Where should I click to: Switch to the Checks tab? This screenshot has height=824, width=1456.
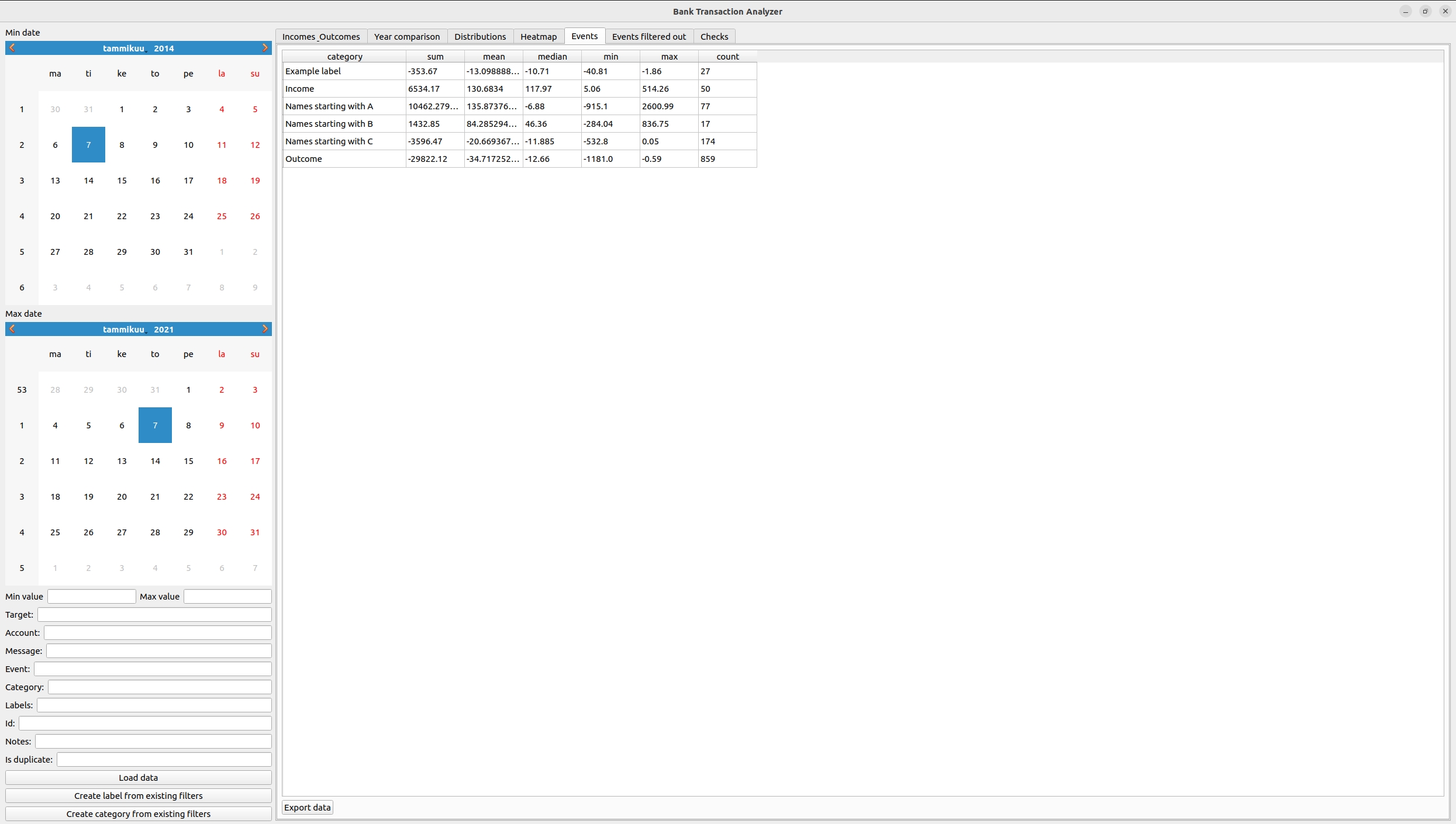[714, 36]
